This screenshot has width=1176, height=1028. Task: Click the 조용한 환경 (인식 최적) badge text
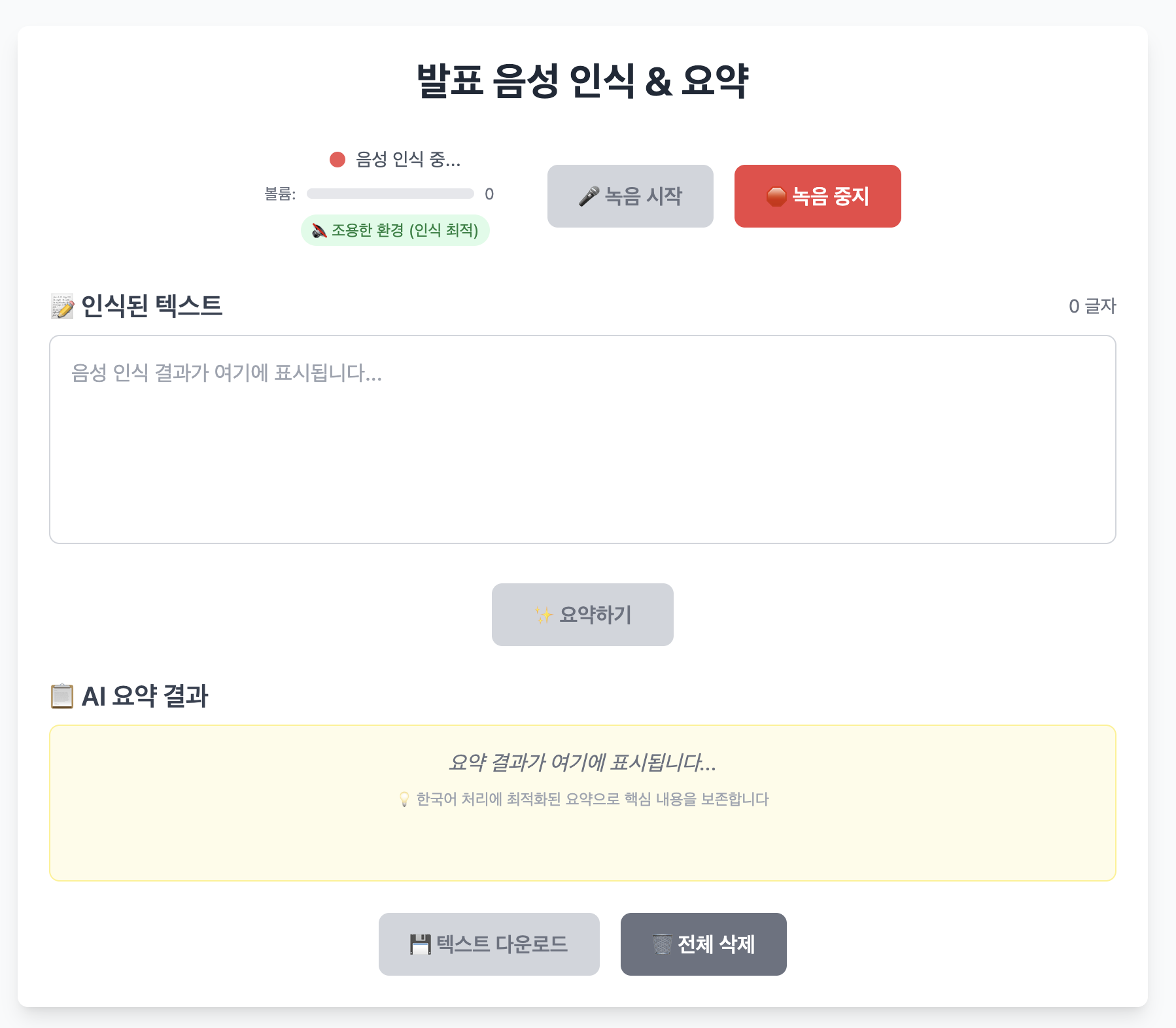[405, 230]
